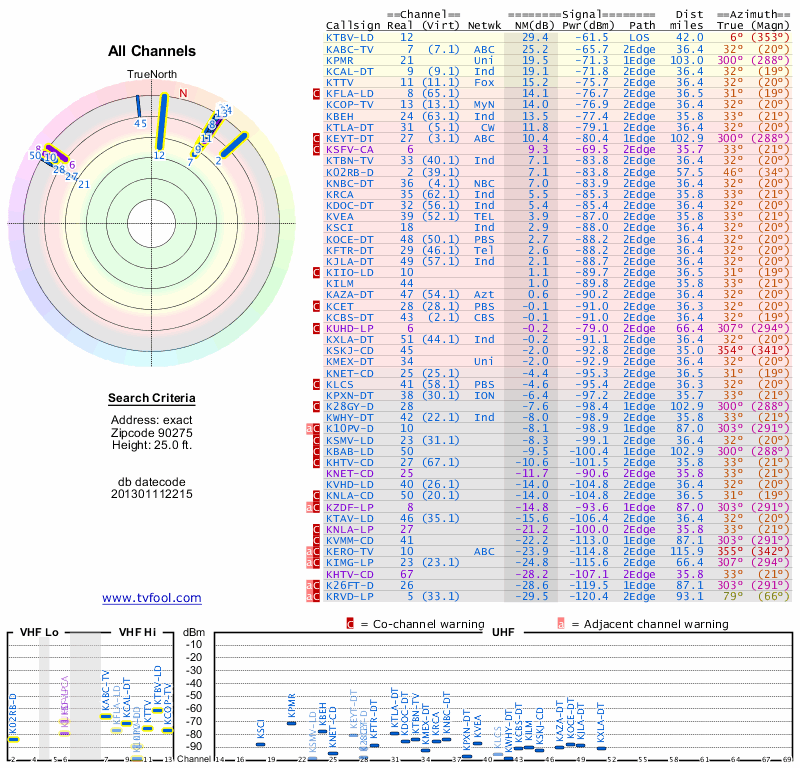This screenshot has width=800, height=768.
Task: Click the red N marker on the radar plot
Action: tap(184, 93)
